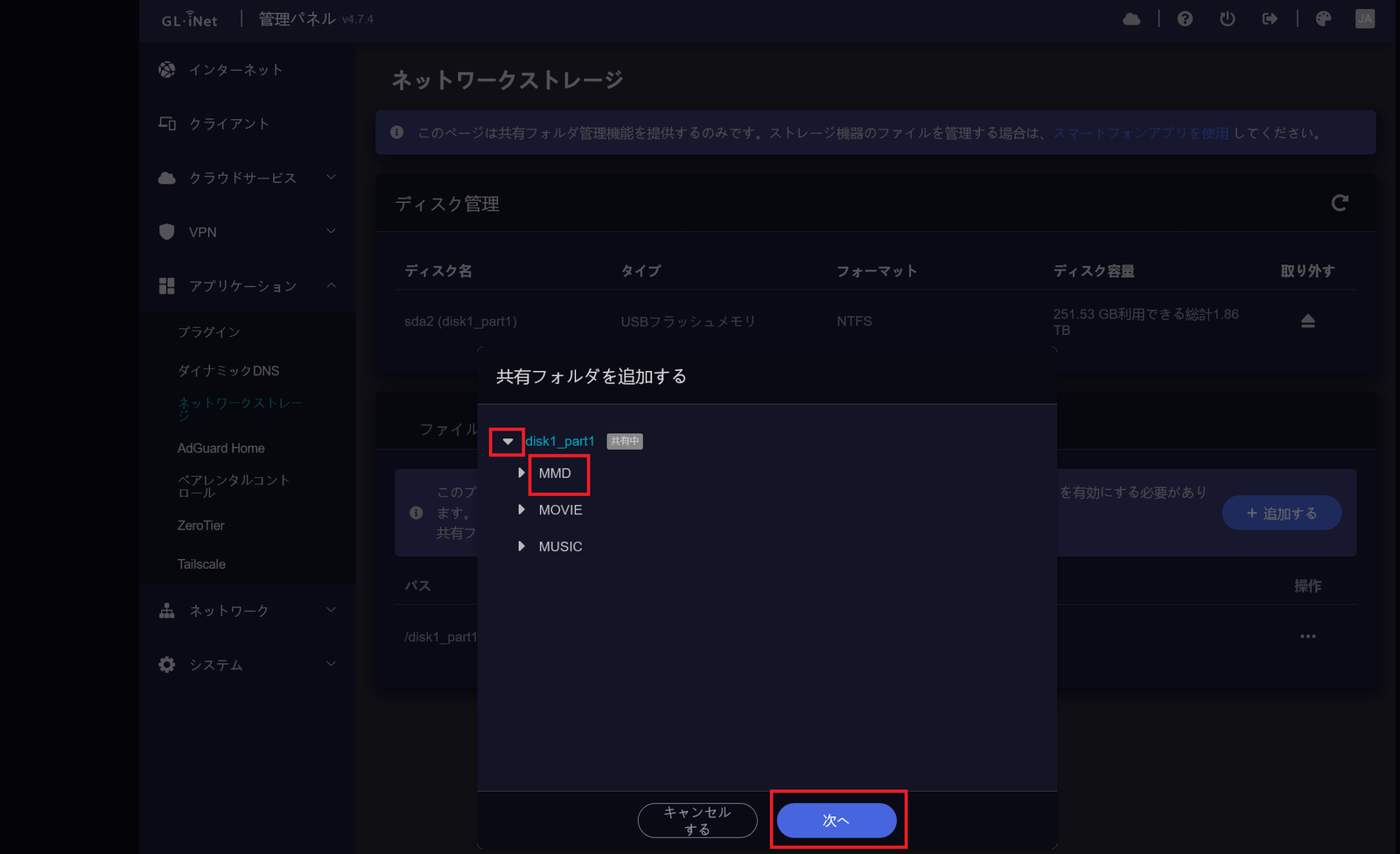Viewport: 1400px width, 854px height.
Task: Expand the MUSIC folder
Action: click(x=521, y=545)
